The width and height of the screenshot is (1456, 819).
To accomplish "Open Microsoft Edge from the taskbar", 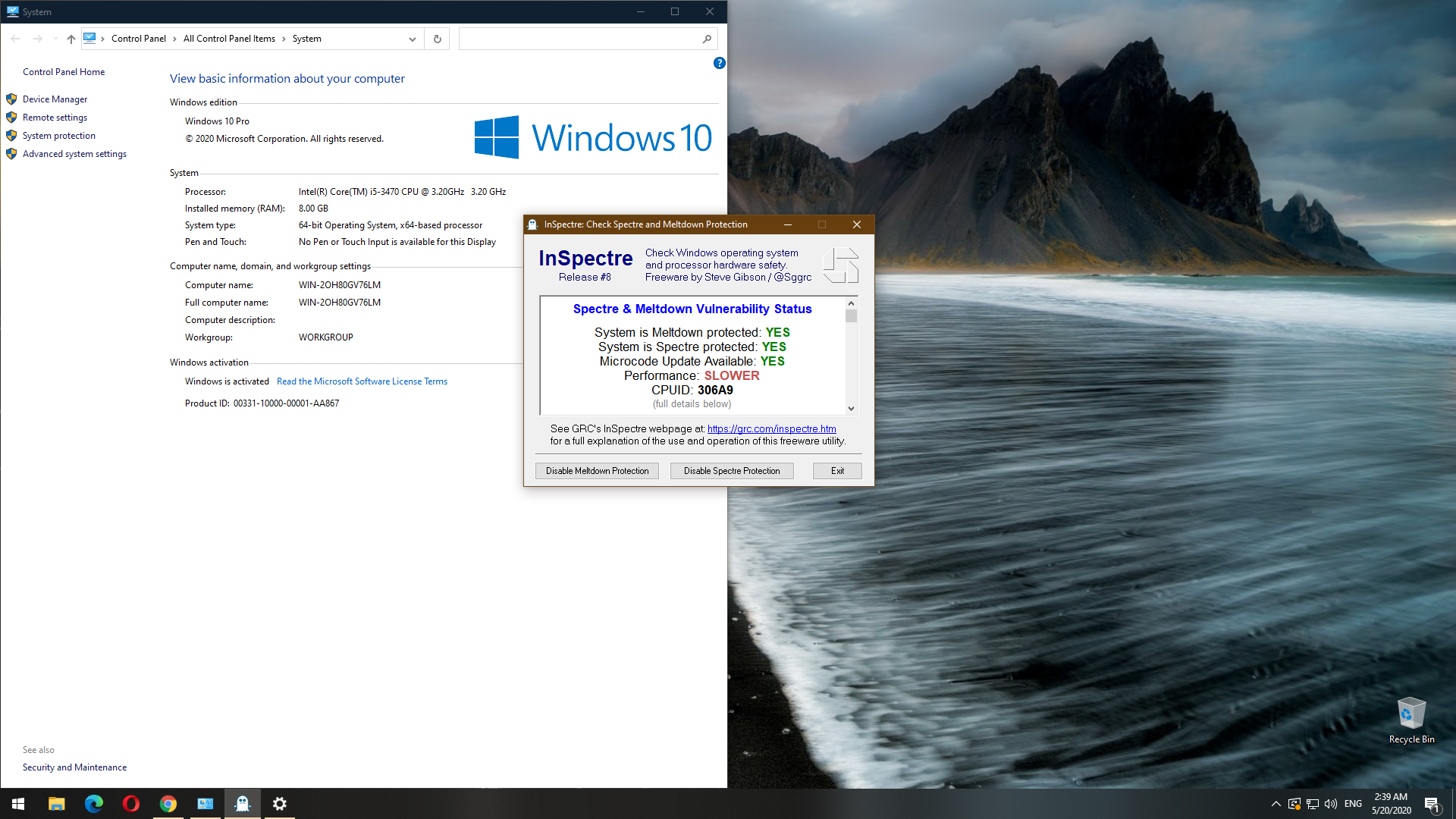I will [94, 804].
